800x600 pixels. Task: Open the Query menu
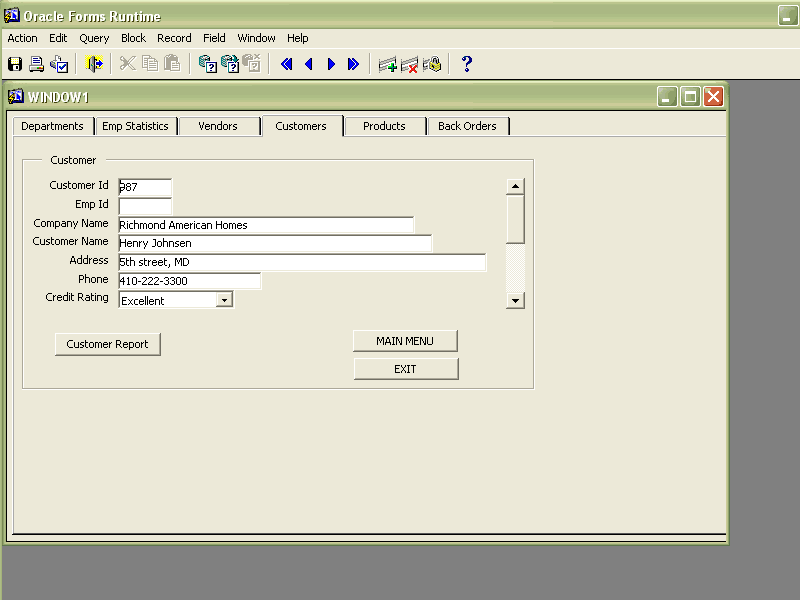(x=94, y=38)
